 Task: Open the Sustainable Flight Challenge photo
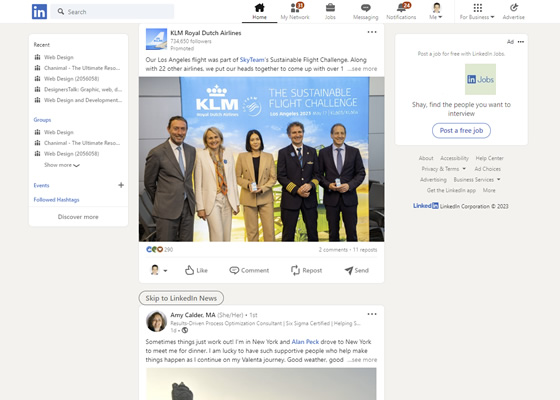click(261, 159)
